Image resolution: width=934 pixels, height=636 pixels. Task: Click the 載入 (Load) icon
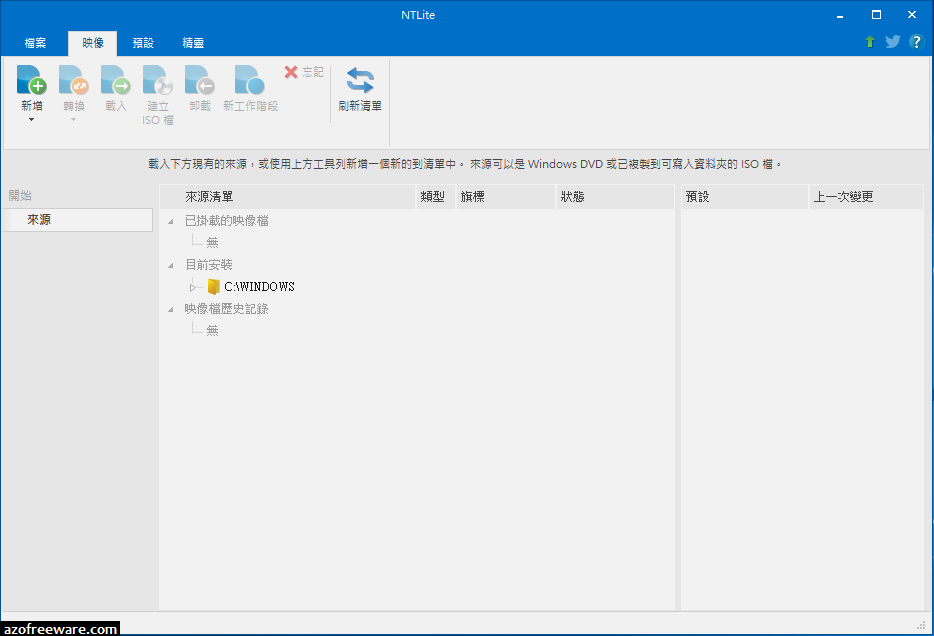click(x=116, y=80)
